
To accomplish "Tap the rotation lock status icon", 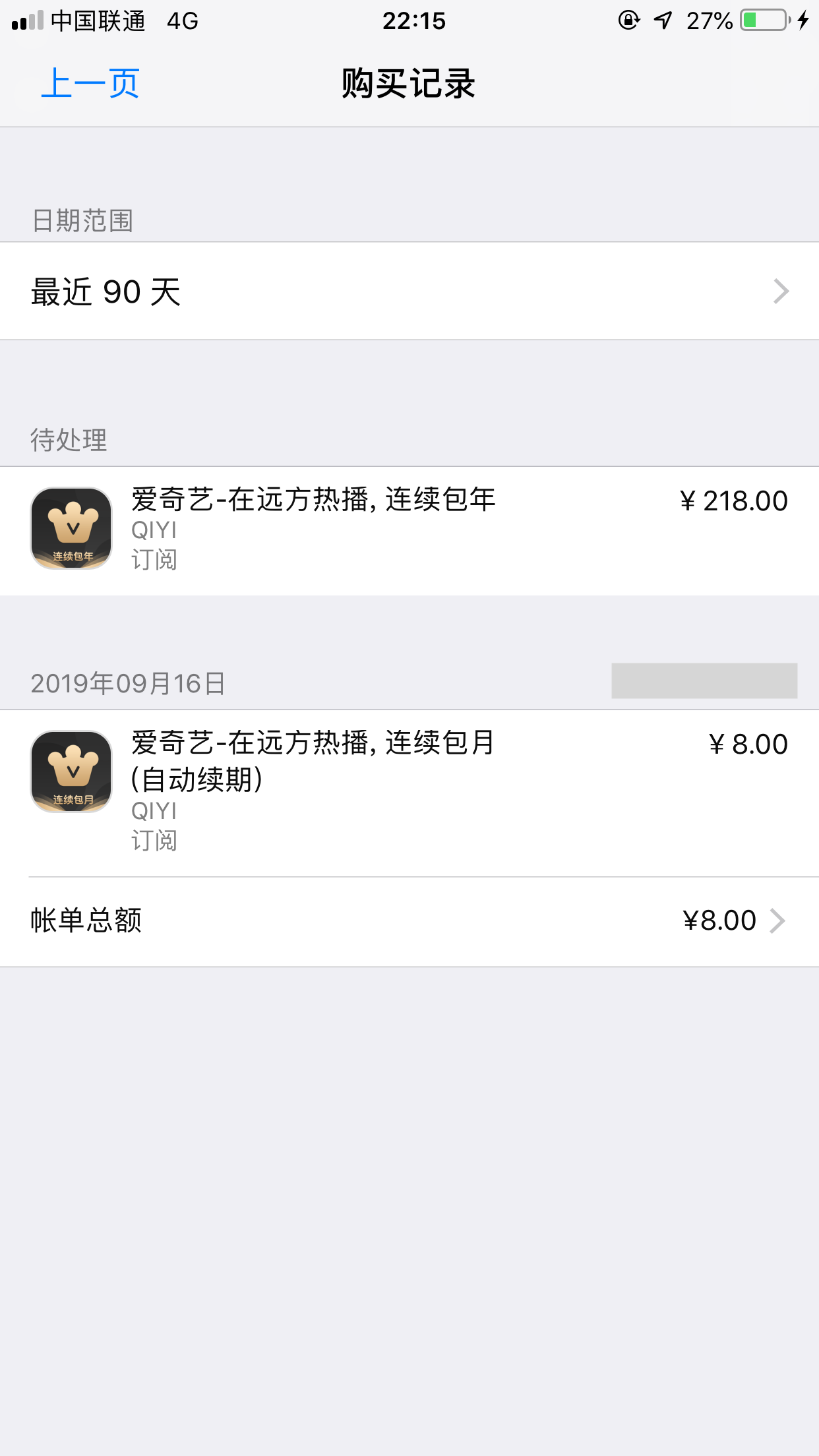I will tap(628, 20).
